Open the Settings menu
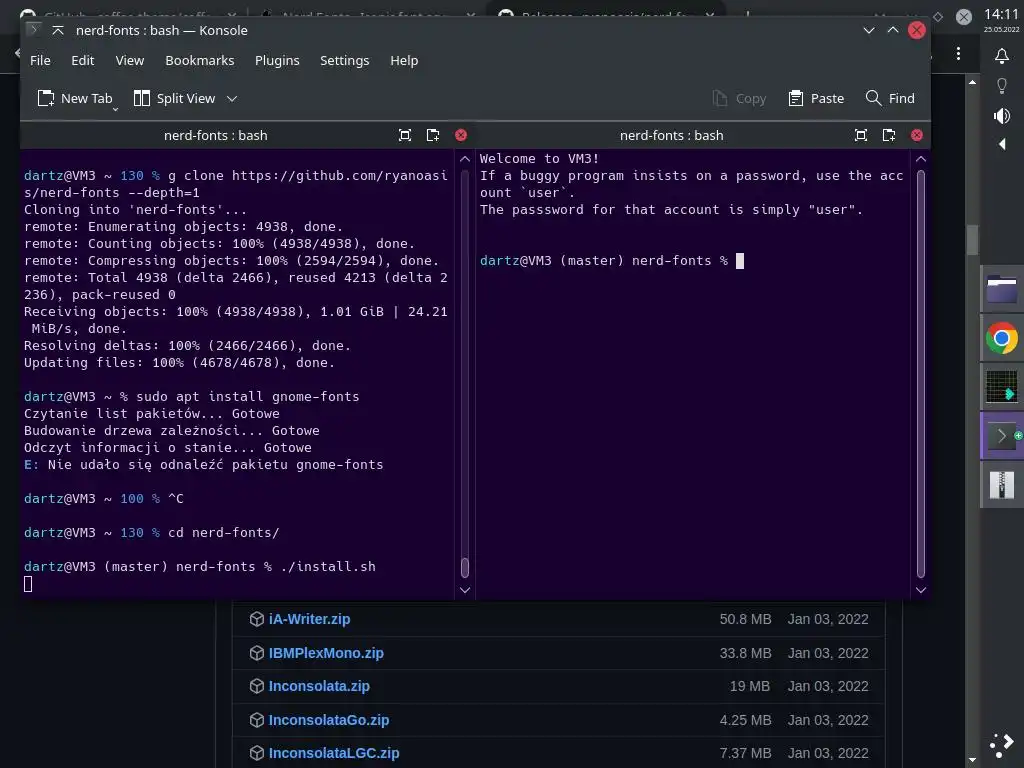The height and width of the screenshot is (768, 1024). (344, 60)
